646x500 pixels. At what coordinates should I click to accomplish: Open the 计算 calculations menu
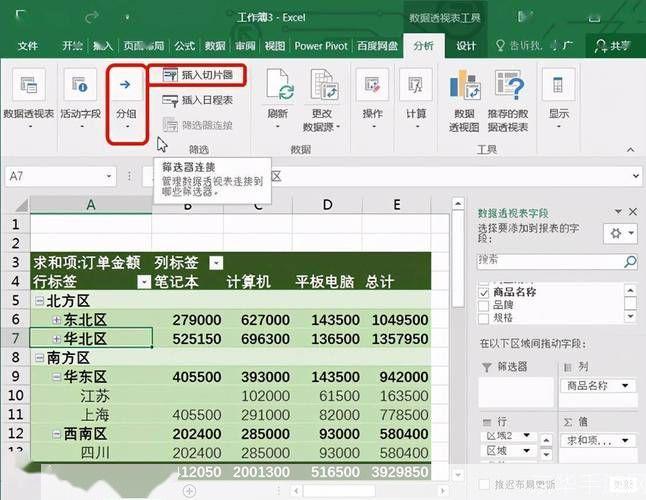click(416, 99)
